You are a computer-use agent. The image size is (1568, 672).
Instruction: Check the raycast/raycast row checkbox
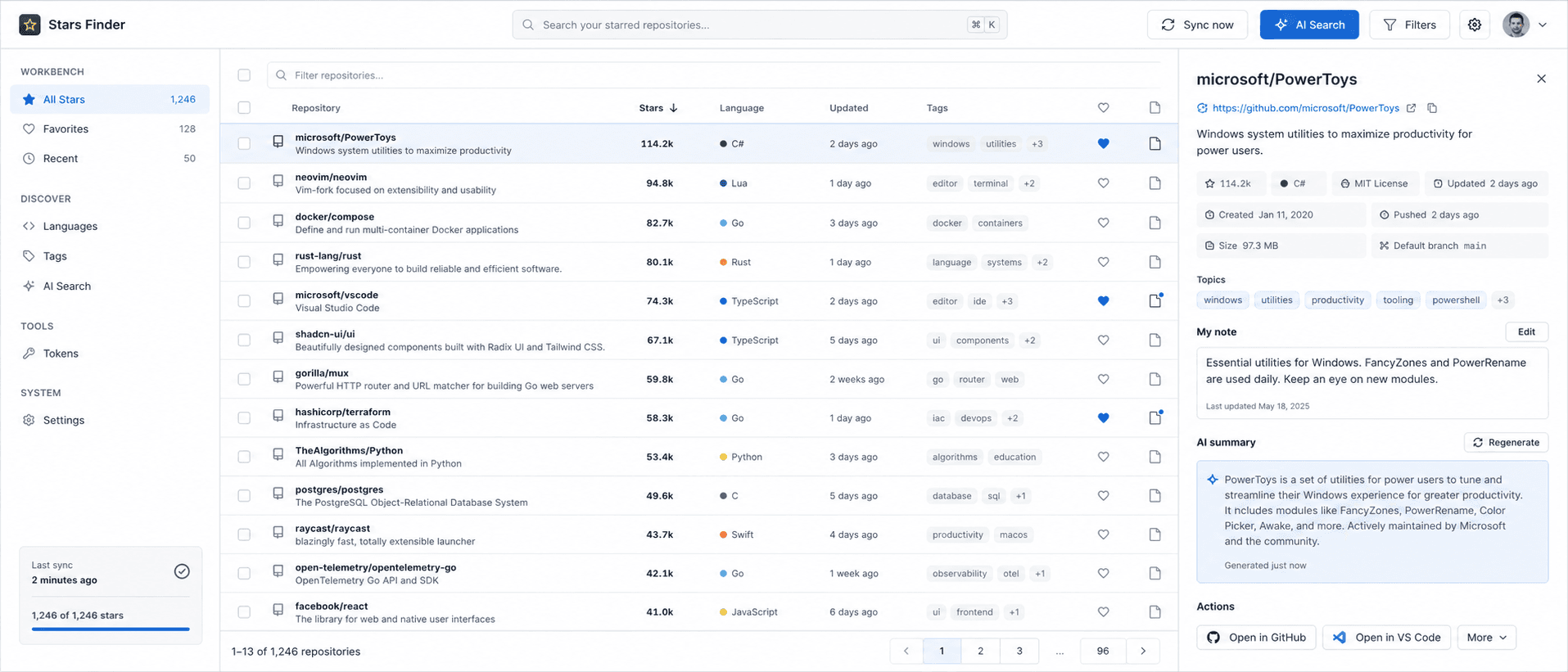244,534
